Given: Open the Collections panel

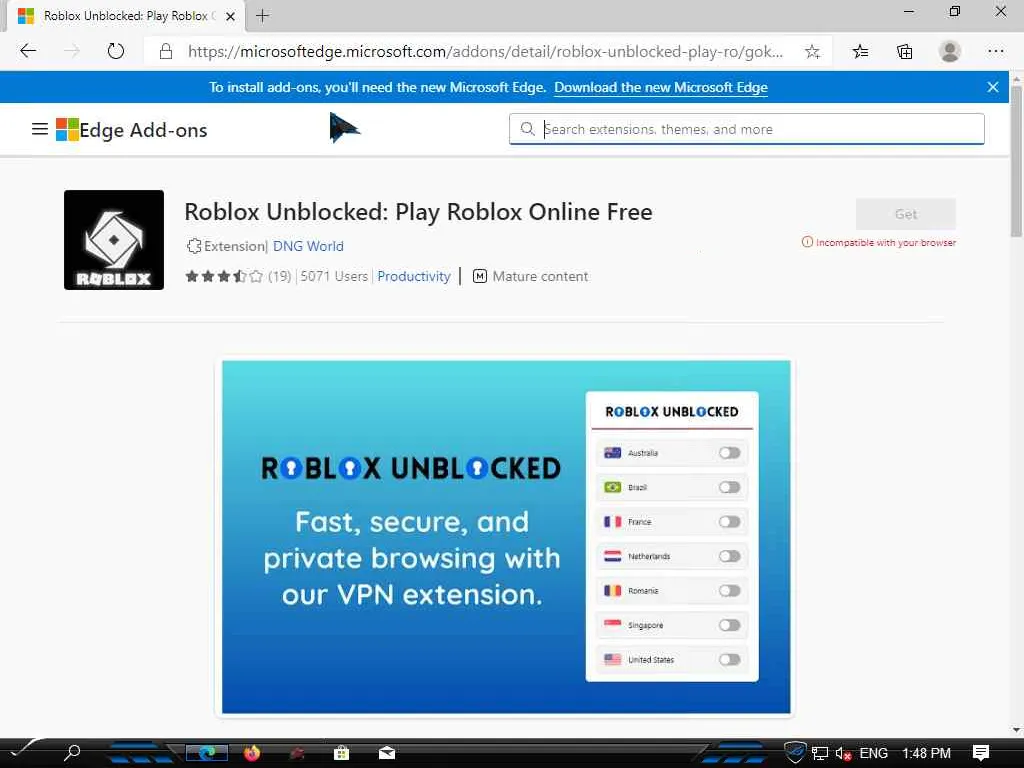Looking at the screenshot, I should [904, 52].
